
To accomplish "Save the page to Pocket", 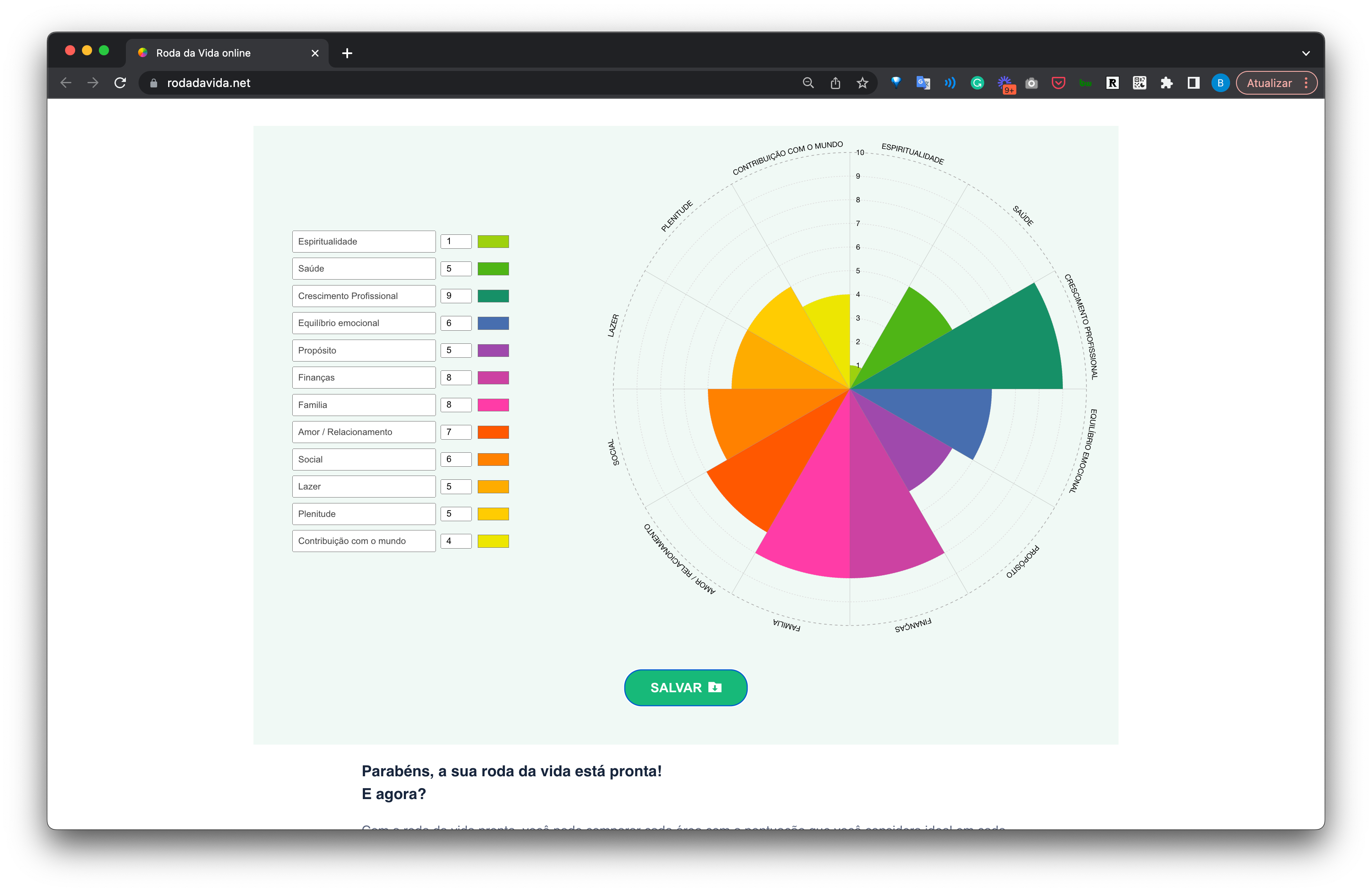I will click(x=1059, y=83).
